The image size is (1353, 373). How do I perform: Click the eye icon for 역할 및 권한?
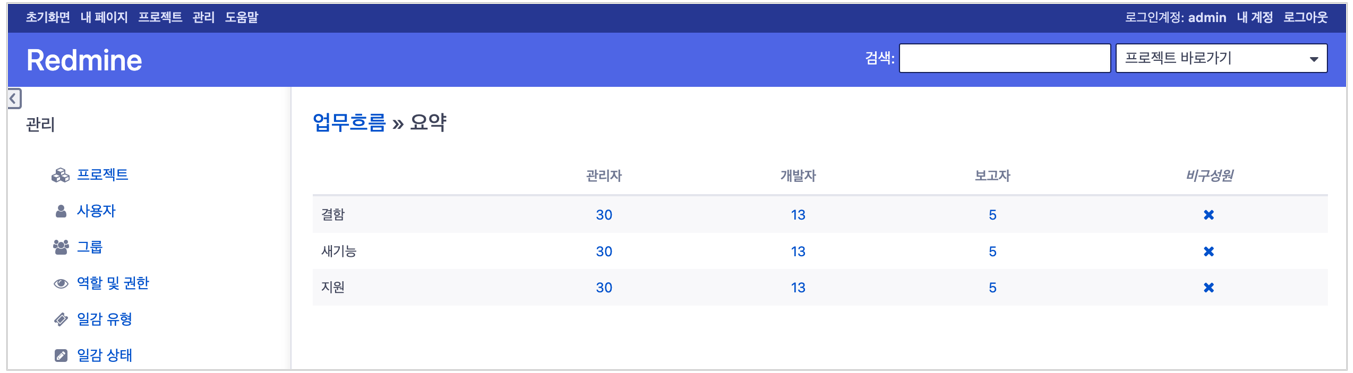[60, 283]
